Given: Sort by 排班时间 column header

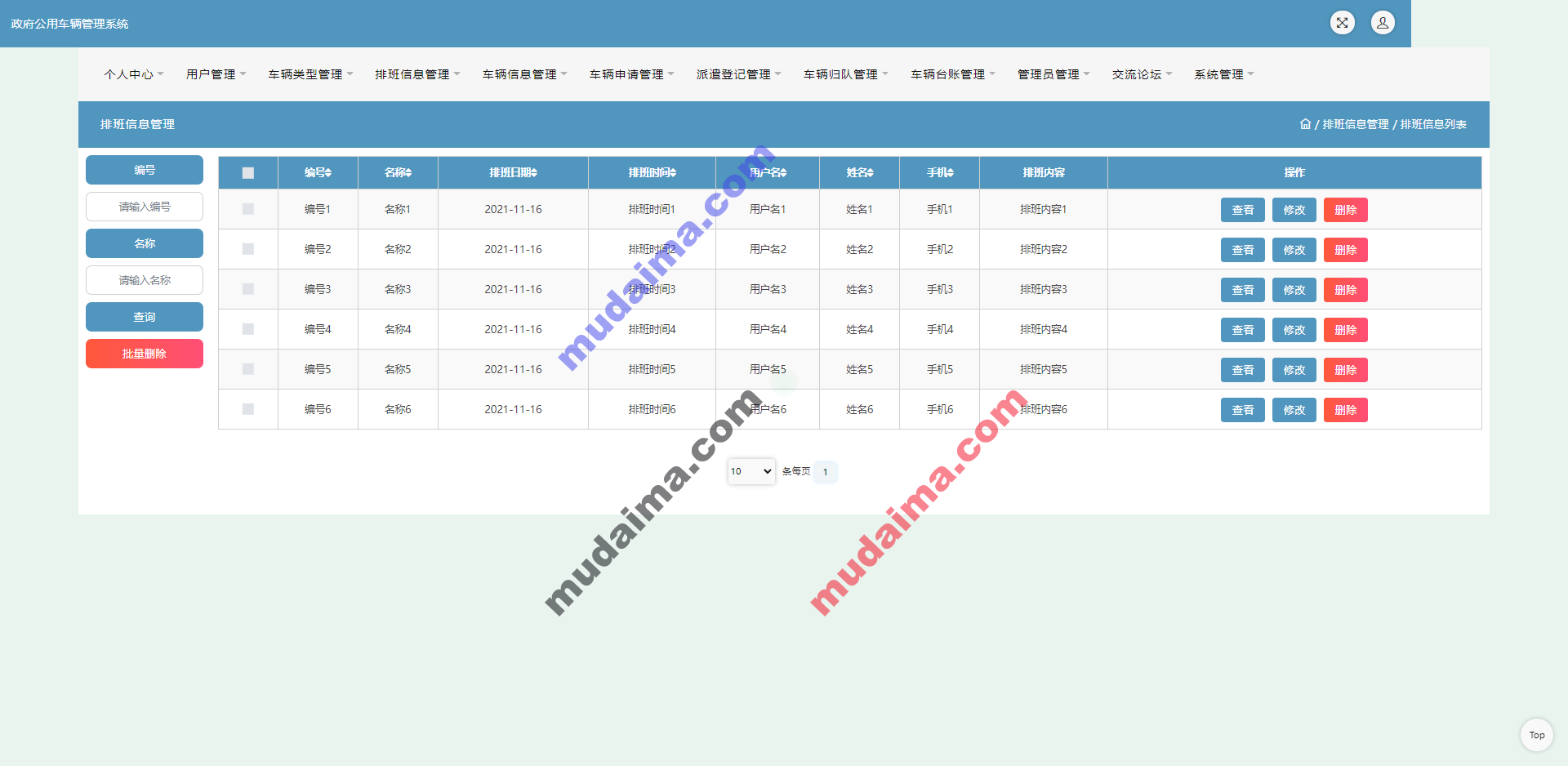Looking at the screenshot, I should coord(652,172).
